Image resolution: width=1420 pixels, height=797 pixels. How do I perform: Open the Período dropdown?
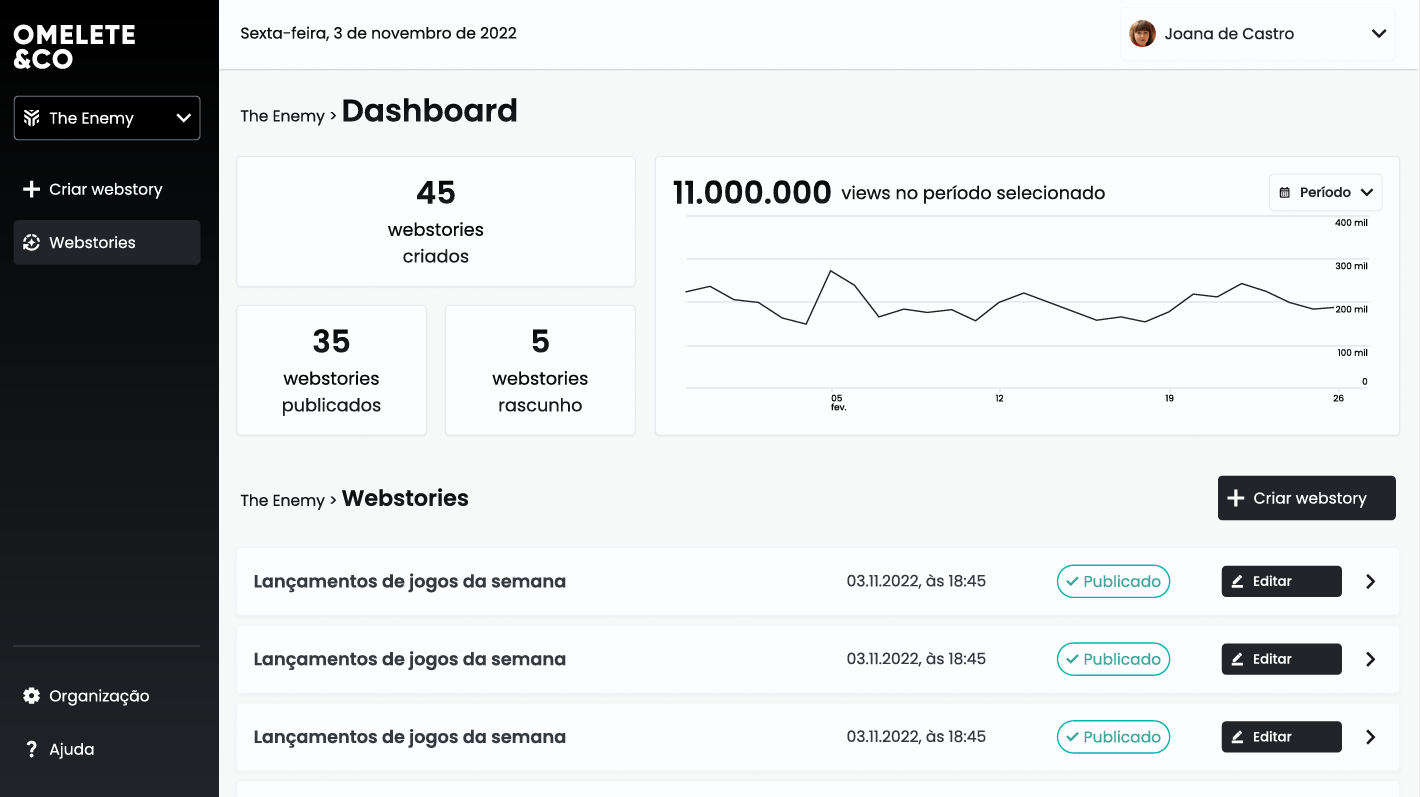tap(1325, 192)
